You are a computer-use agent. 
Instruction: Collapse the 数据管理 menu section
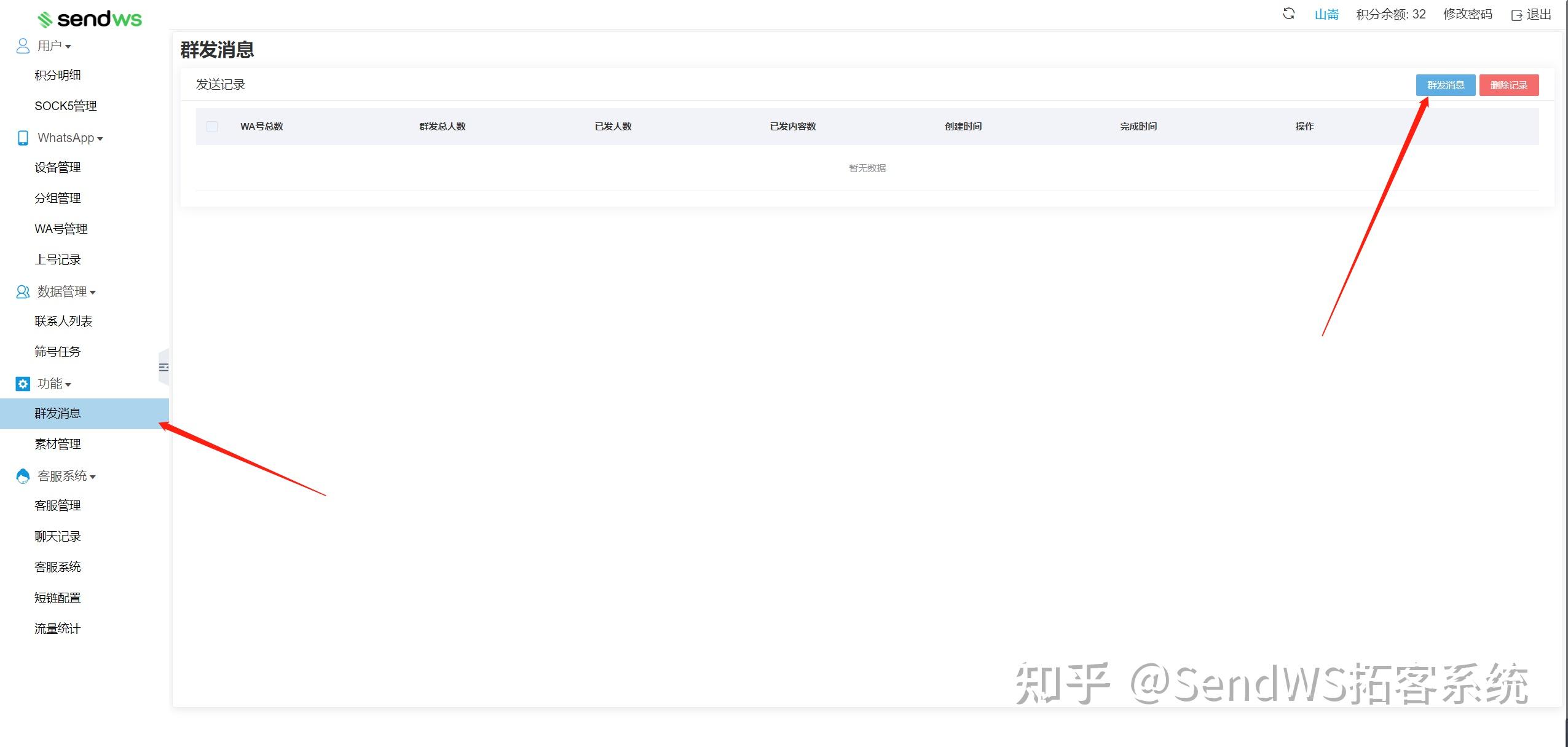(x=66, y=291)
